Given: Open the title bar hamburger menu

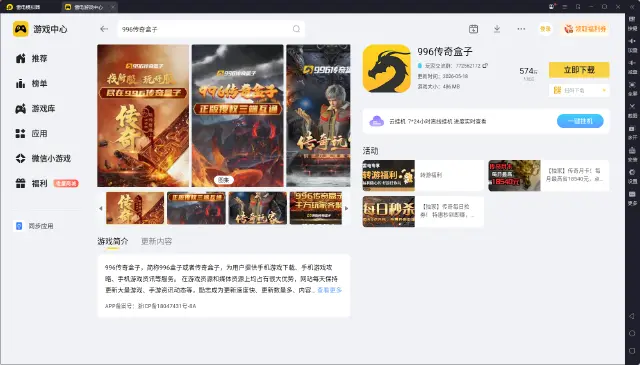Looking at the screenshot, I should pos(565,7).
